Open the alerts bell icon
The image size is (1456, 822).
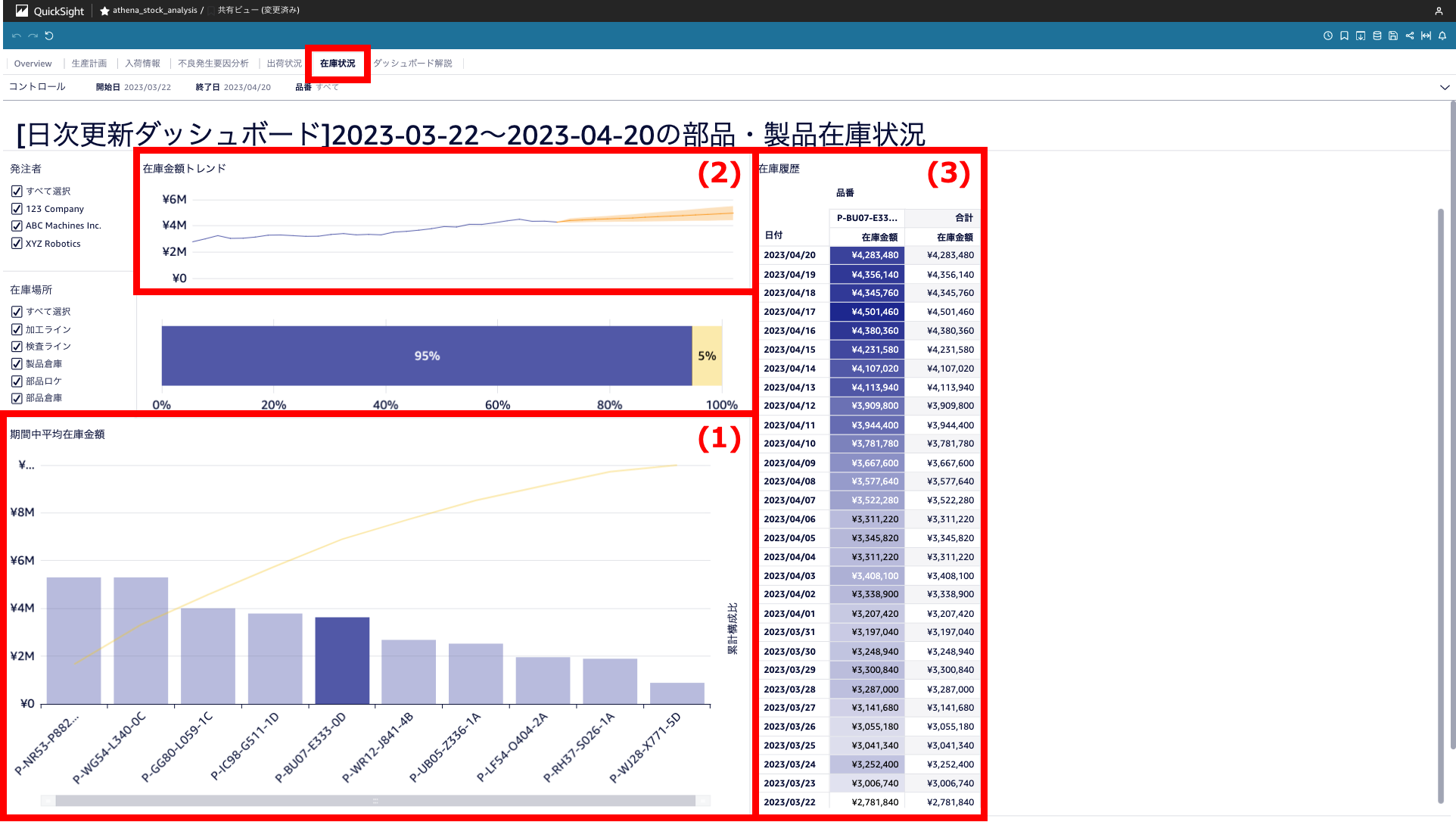pos(1442,36)
